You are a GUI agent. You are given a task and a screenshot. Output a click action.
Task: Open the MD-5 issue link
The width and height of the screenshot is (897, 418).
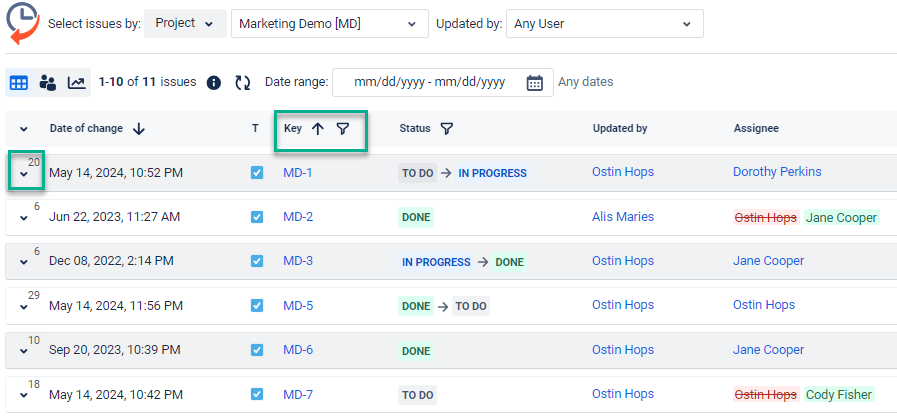pyautogui.click(x=298, y=305)
